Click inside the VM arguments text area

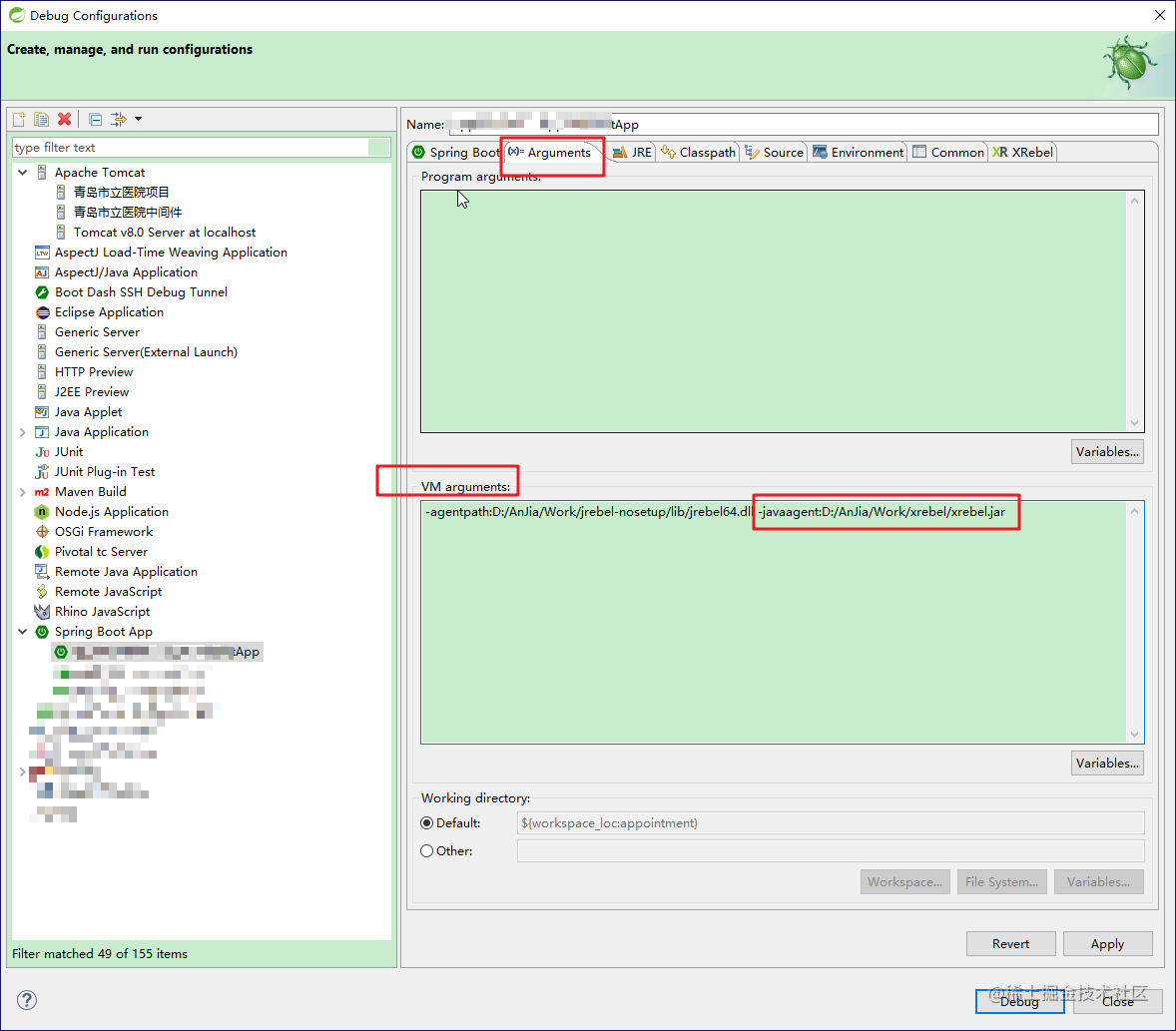[774, 623]
